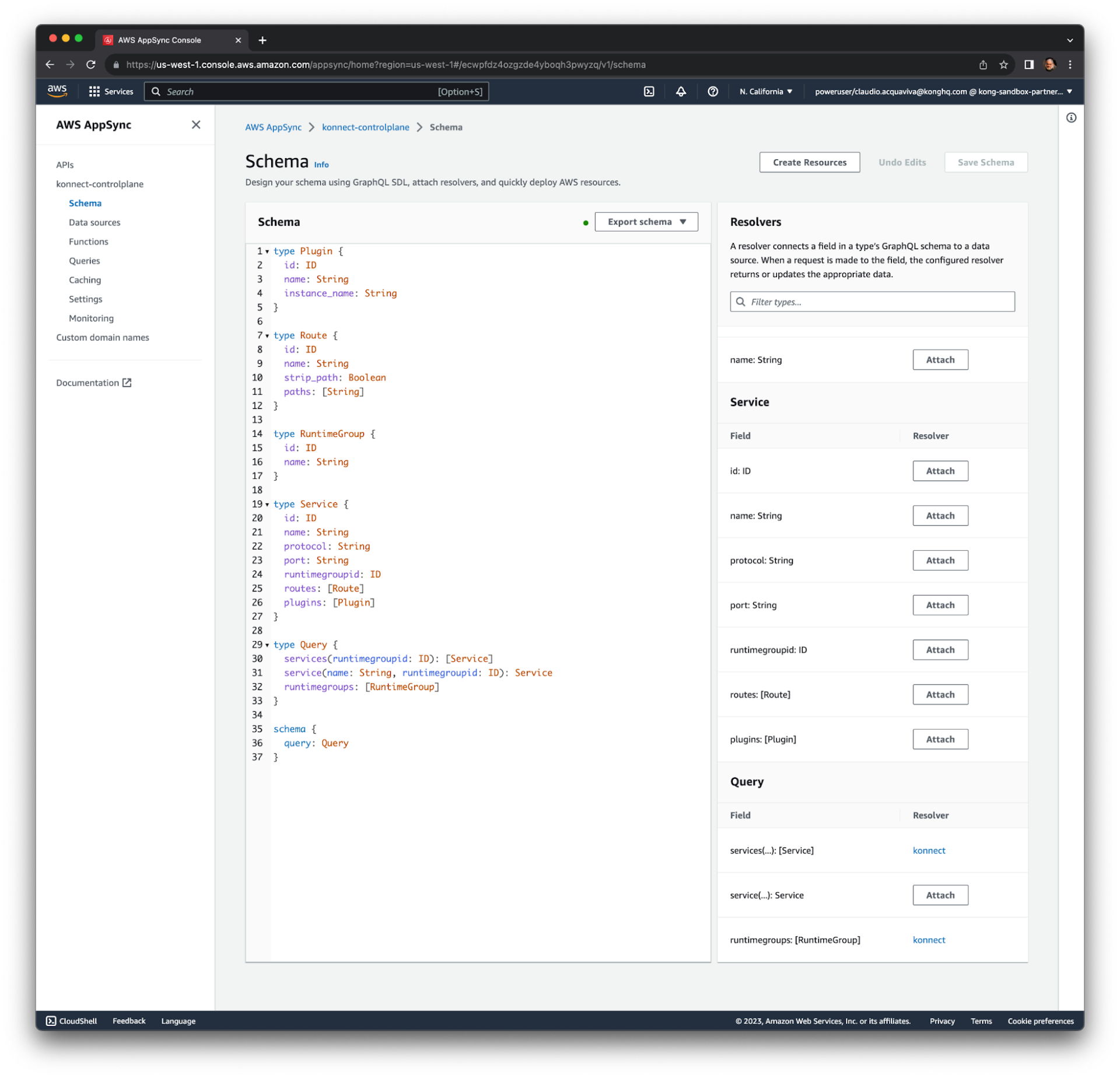
Task: Go to Data sources in sidebar
Action: 94,222
